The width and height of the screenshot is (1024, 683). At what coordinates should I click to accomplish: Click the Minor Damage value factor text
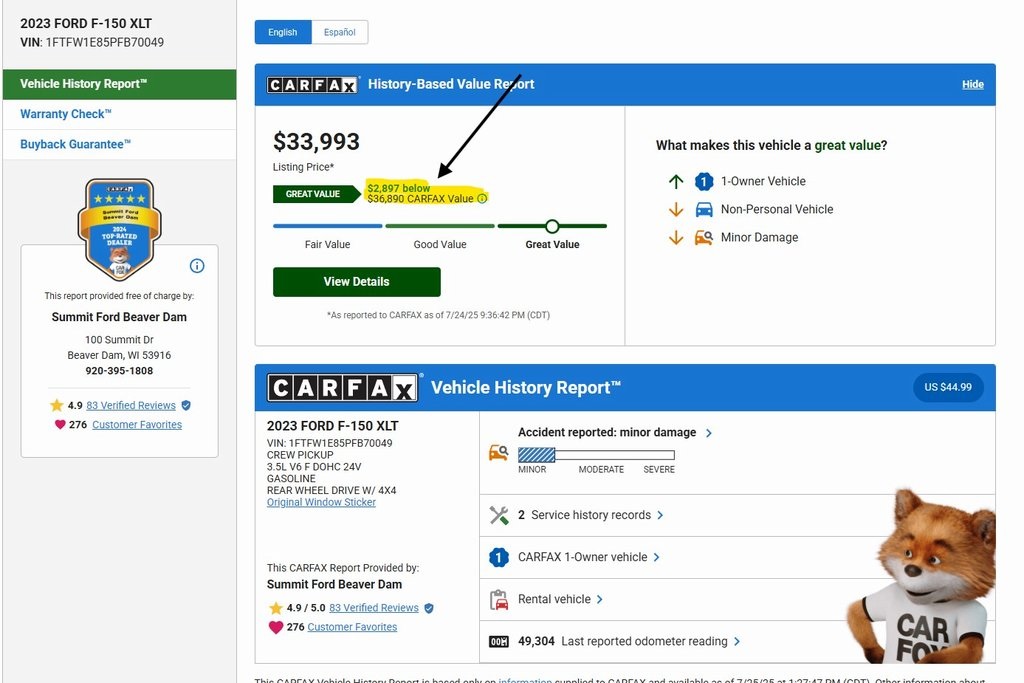tap(760, 238)
